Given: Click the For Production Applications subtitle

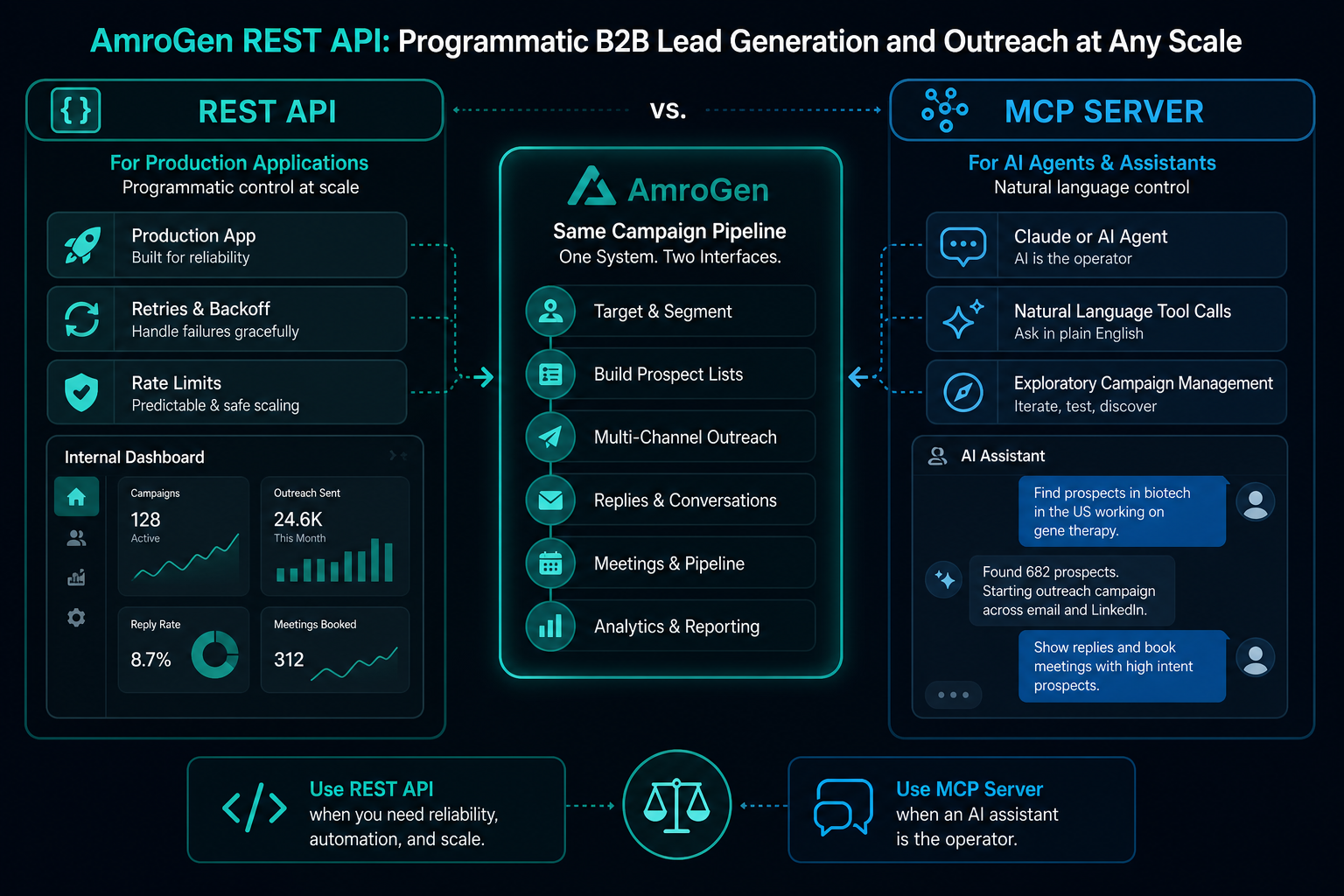Looking at the screenshot, I should (x=239, y=163).
